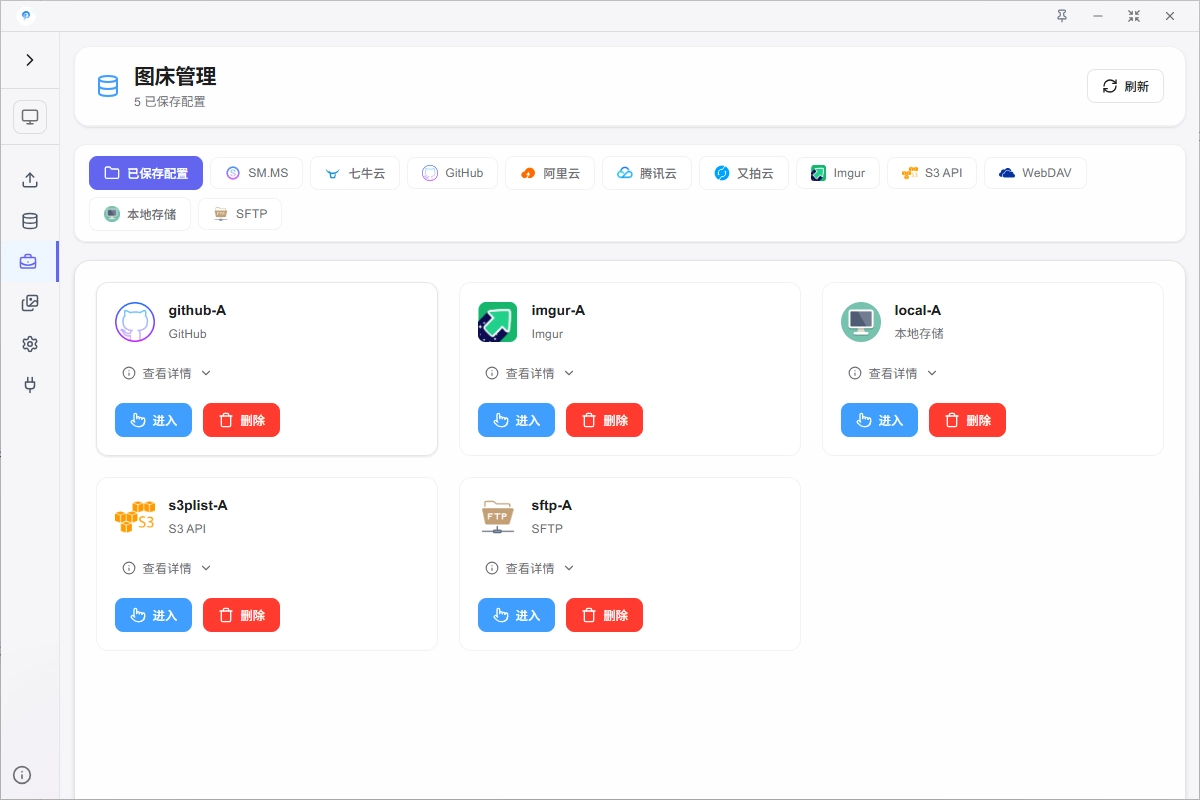Expand 查看详情 on the sftp-A card

[529, 567]
